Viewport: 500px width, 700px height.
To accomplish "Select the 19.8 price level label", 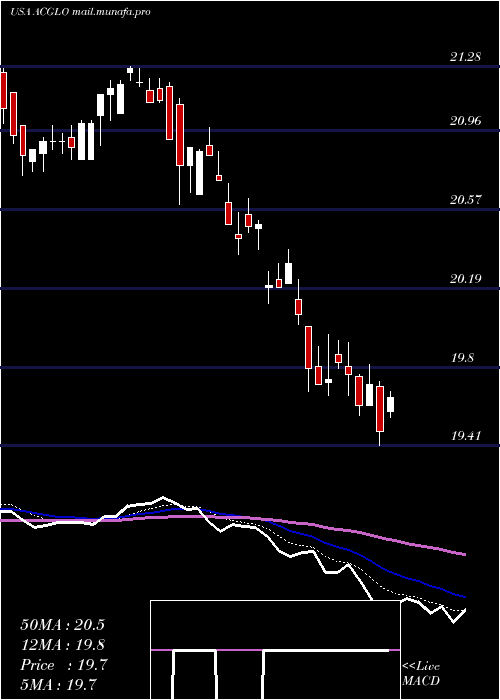I will 462,358.
